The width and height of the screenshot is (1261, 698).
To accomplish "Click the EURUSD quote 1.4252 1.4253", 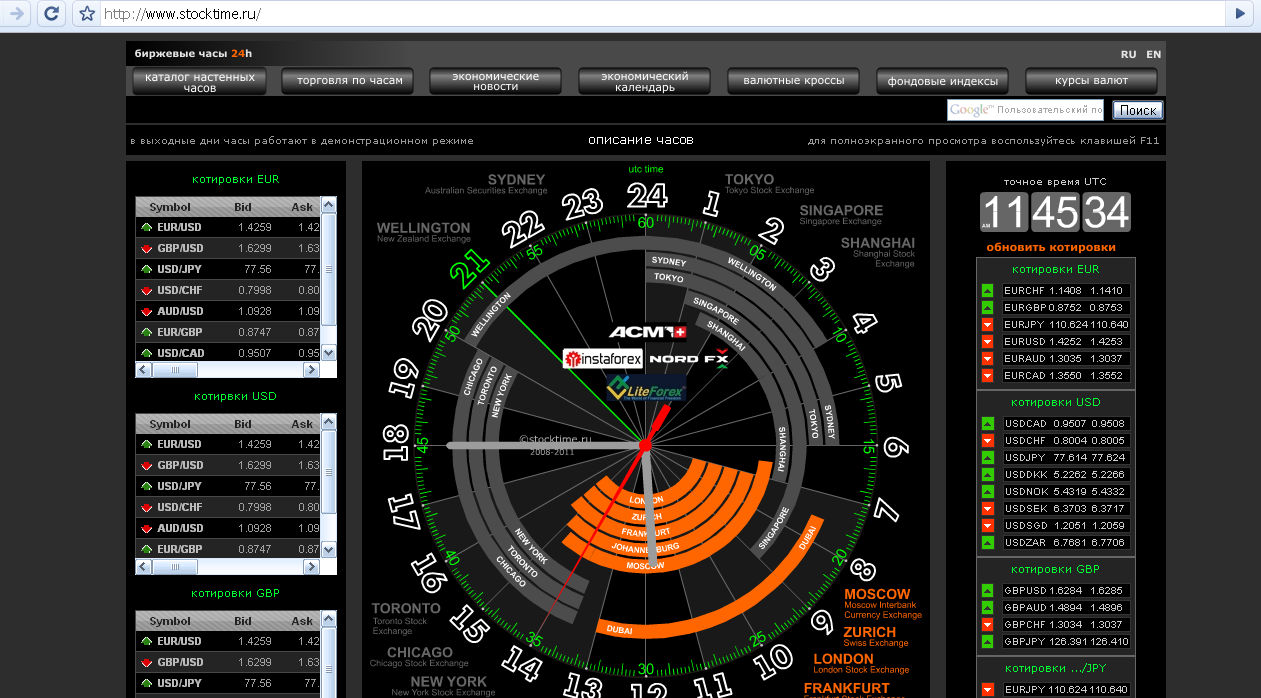I will [x=1066, y=342].
